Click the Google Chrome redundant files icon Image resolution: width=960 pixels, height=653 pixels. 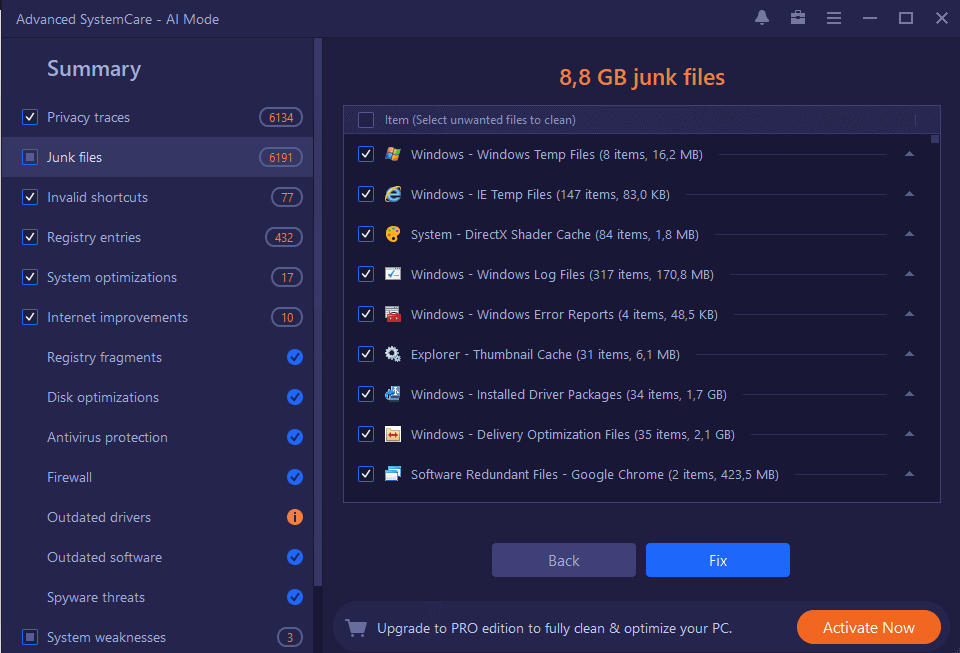(x=392, y=474)
